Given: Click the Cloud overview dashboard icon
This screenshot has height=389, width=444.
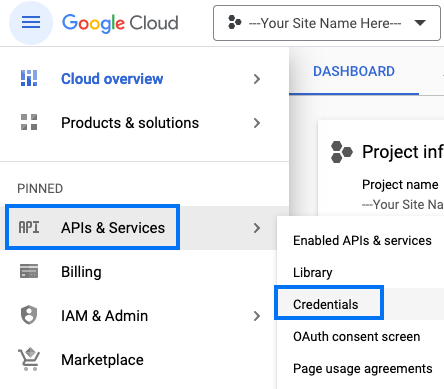Looking at the screenshot, I should point(29,78).
